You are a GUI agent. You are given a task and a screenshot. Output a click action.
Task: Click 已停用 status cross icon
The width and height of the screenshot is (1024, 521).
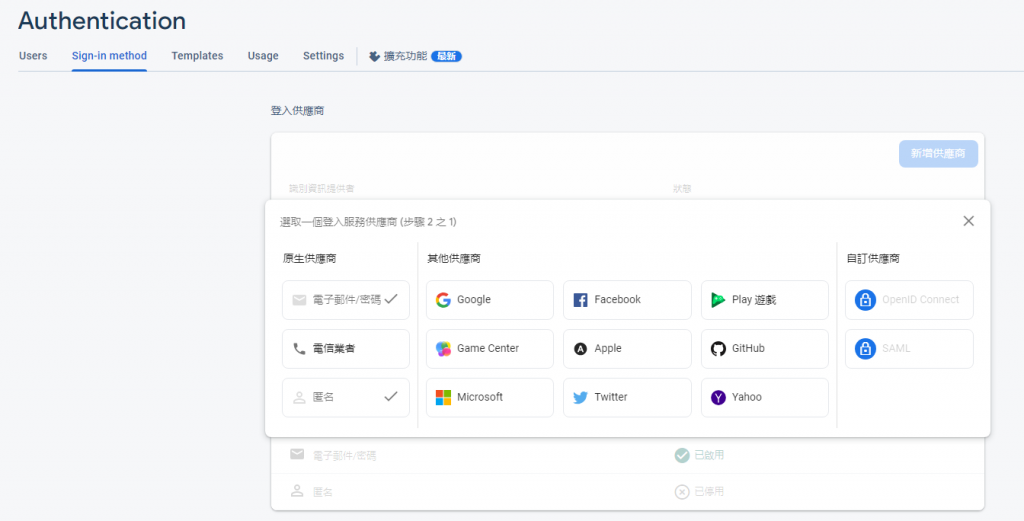(x=682, y=492)
